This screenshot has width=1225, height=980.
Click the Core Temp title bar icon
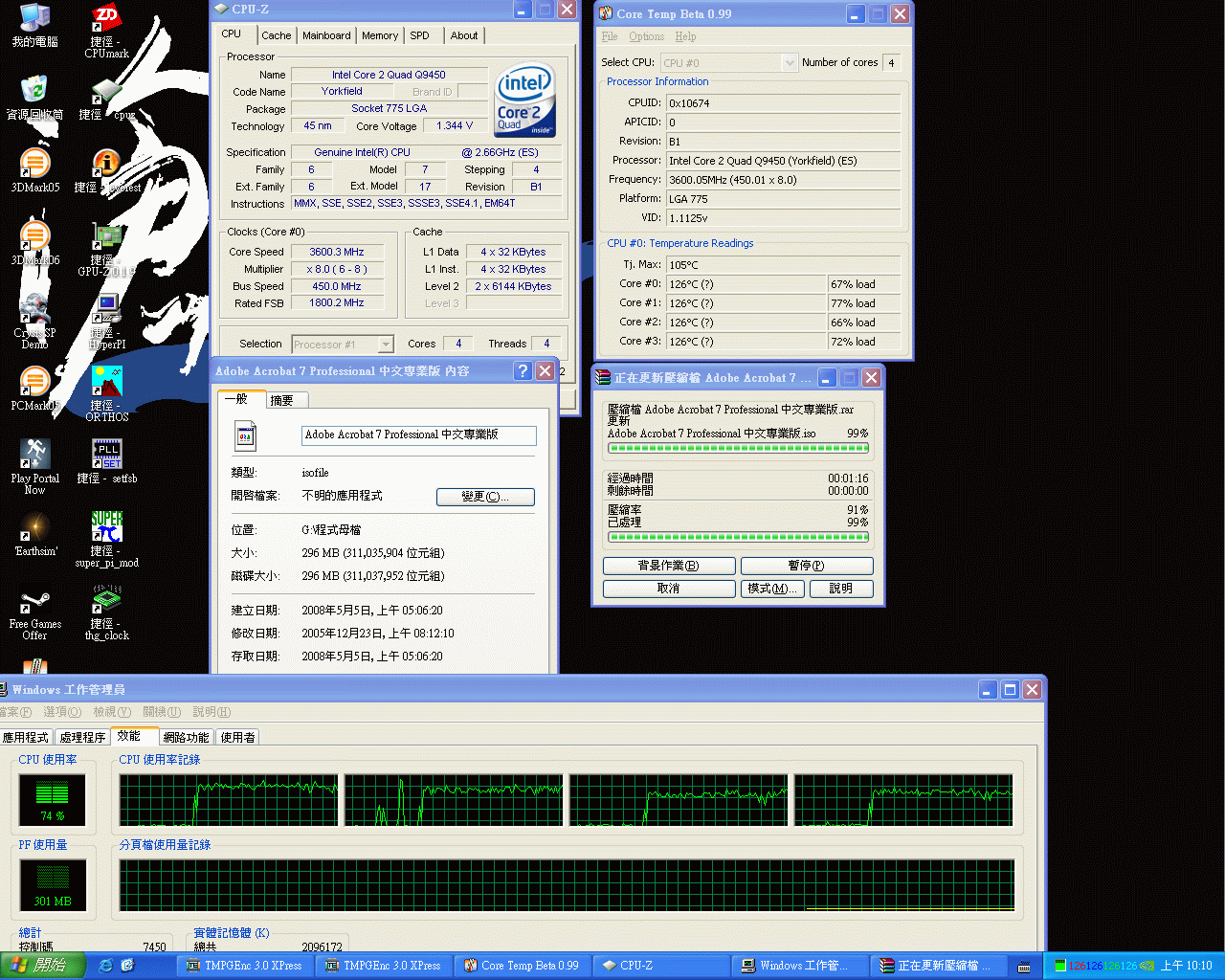pyautogui.click(x=605, y=13)
